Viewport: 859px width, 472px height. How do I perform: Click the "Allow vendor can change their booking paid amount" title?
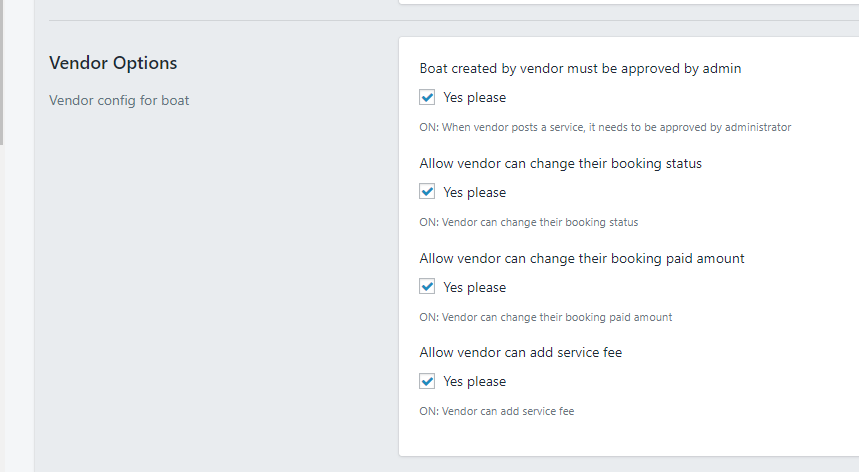(x=582, y=258)
